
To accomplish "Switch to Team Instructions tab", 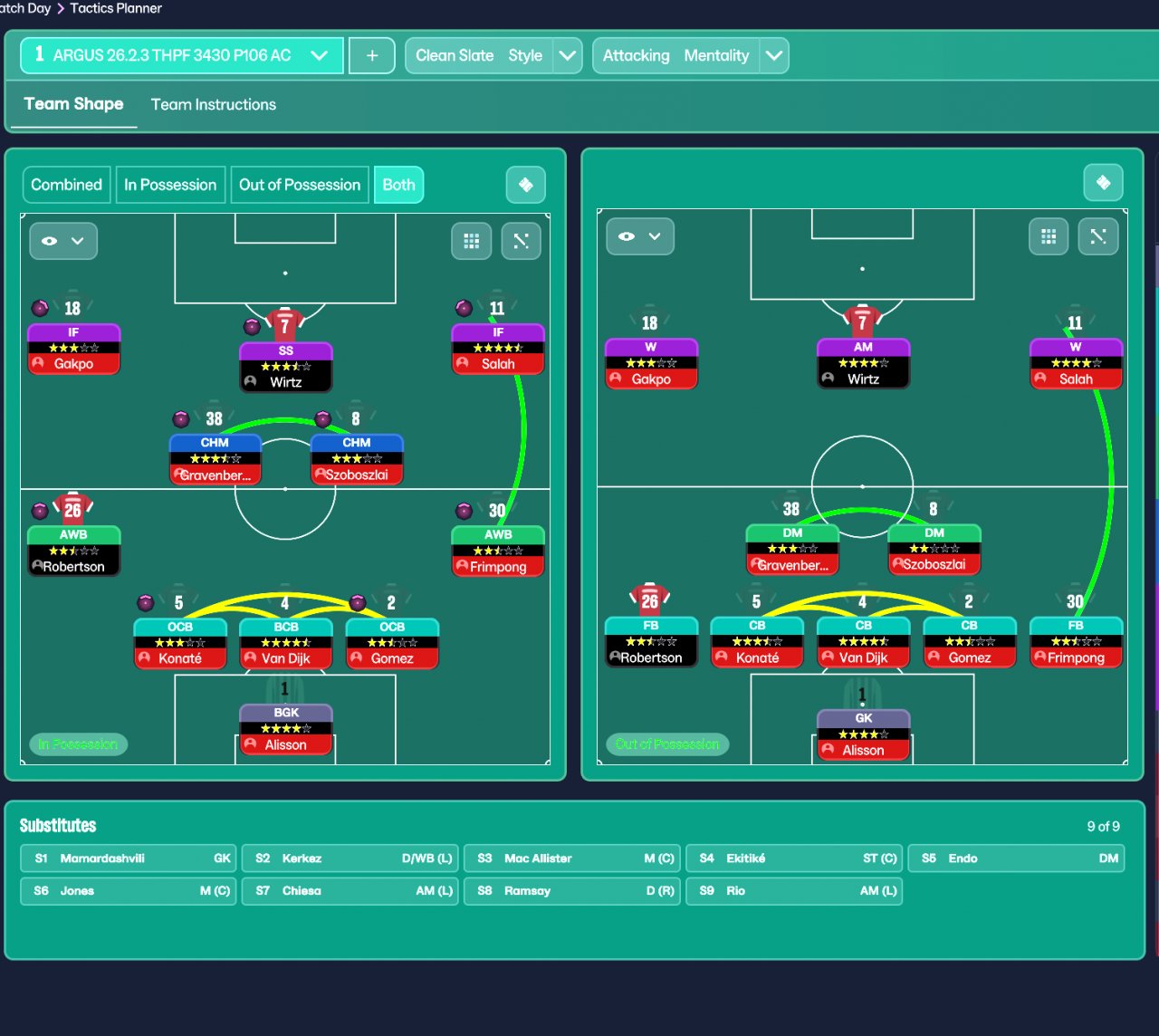I will click(214, 104).
